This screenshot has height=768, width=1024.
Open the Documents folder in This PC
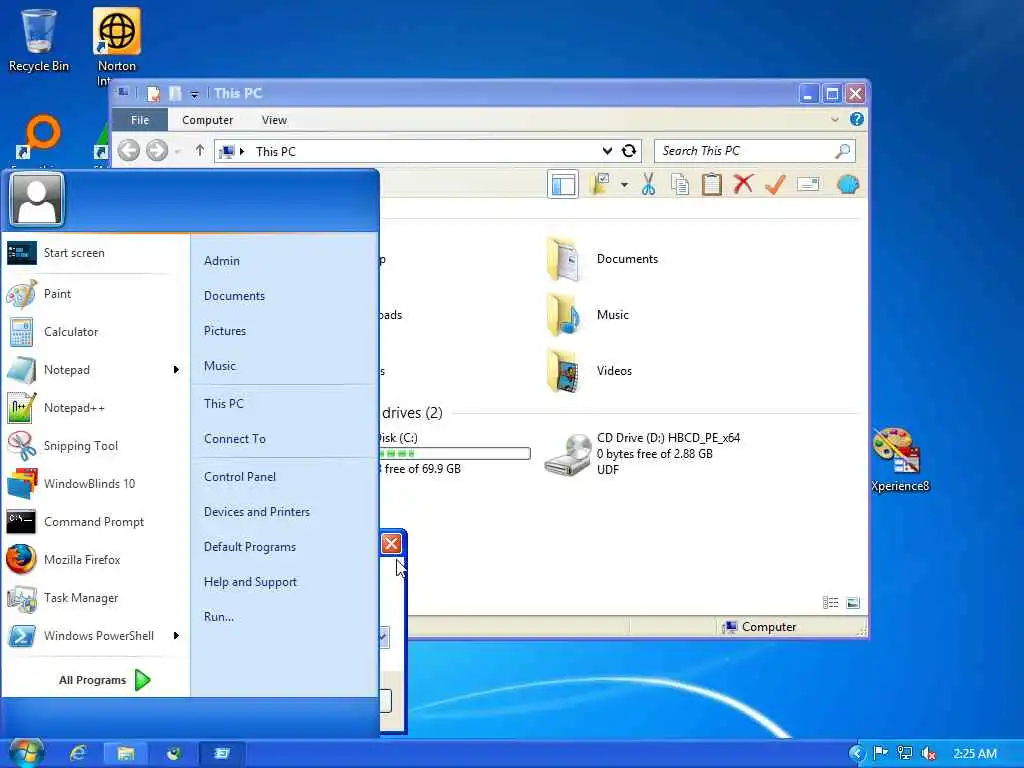pyautogui.click(x=604, y=259)
